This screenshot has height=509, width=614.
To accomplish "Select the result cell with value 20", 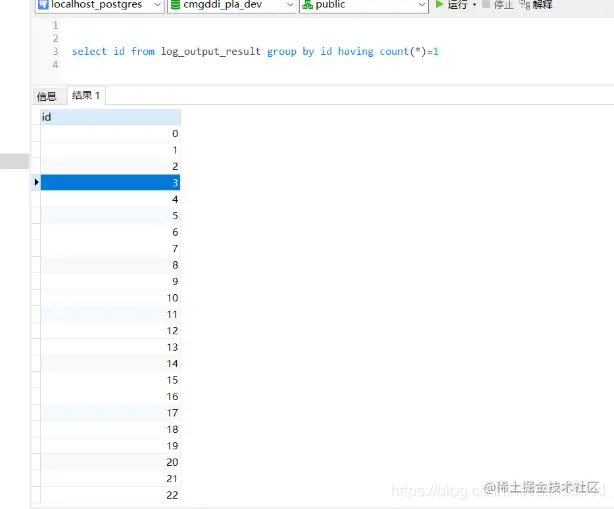I will [x=110, y=462].
